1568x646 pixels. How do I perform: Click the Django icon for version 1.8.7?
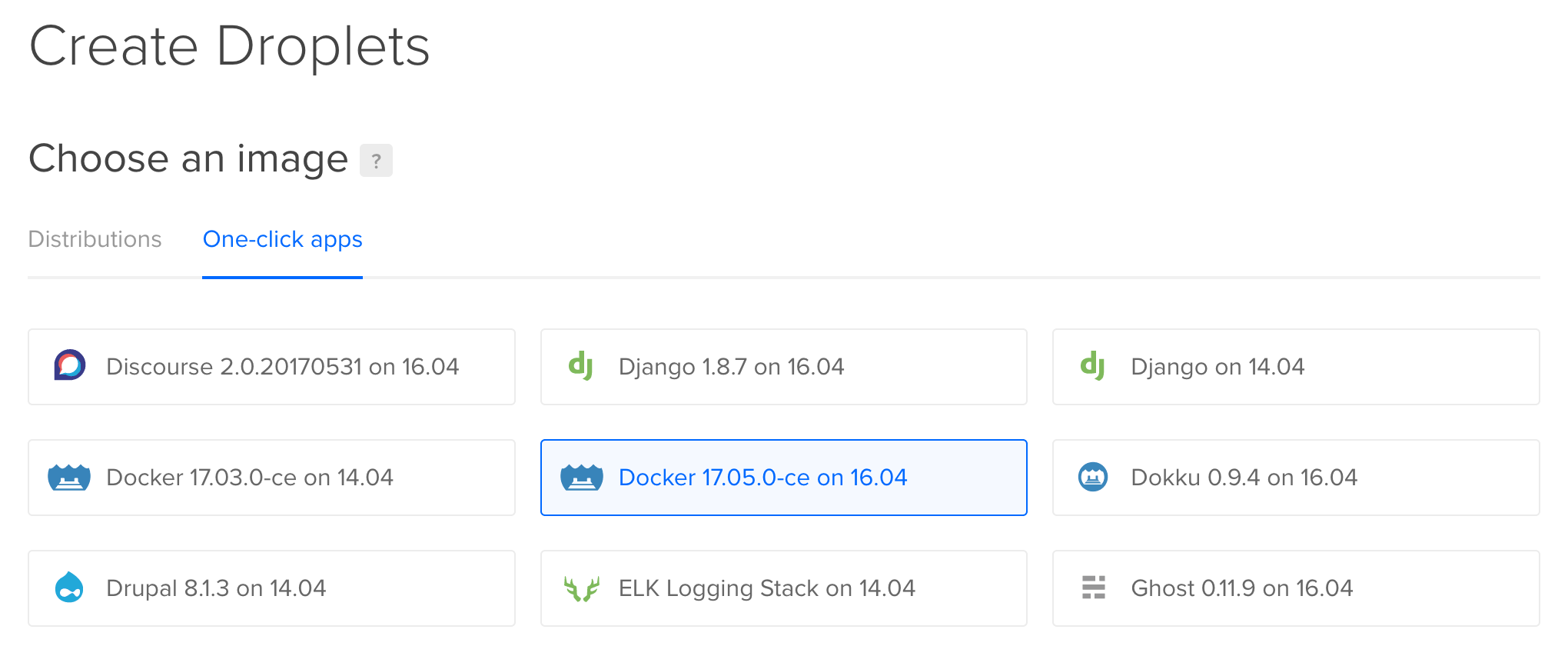click(x=582, y=367)
